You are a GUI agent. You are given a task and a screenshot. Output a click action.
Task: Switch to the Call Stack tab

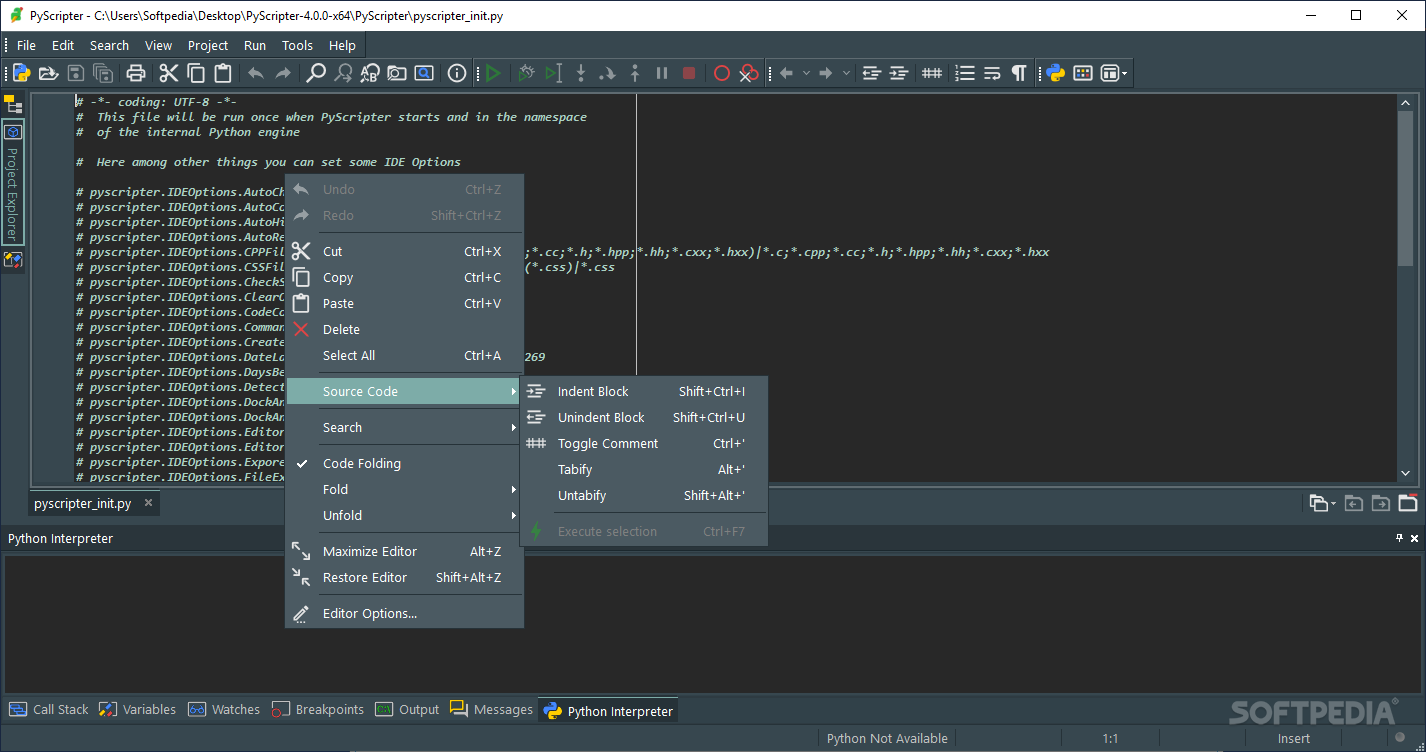tap(49, 709)
